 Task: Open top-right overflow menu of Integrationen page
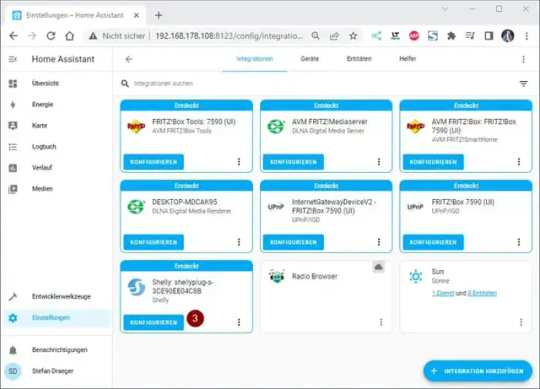(x=523, y=59)
